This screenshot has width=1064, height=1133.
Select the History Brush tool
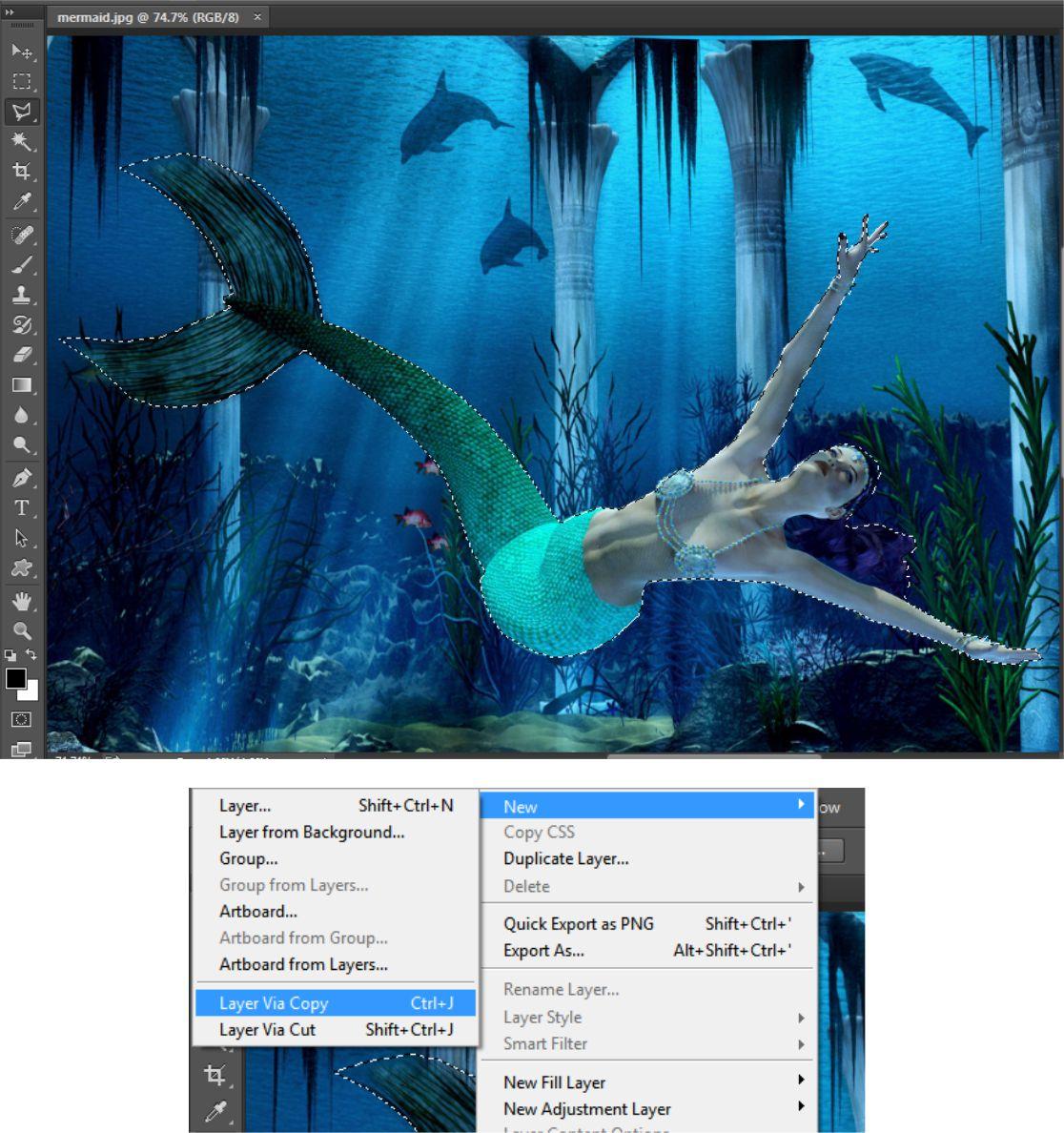pyautogui.click(x=22, y=325)
